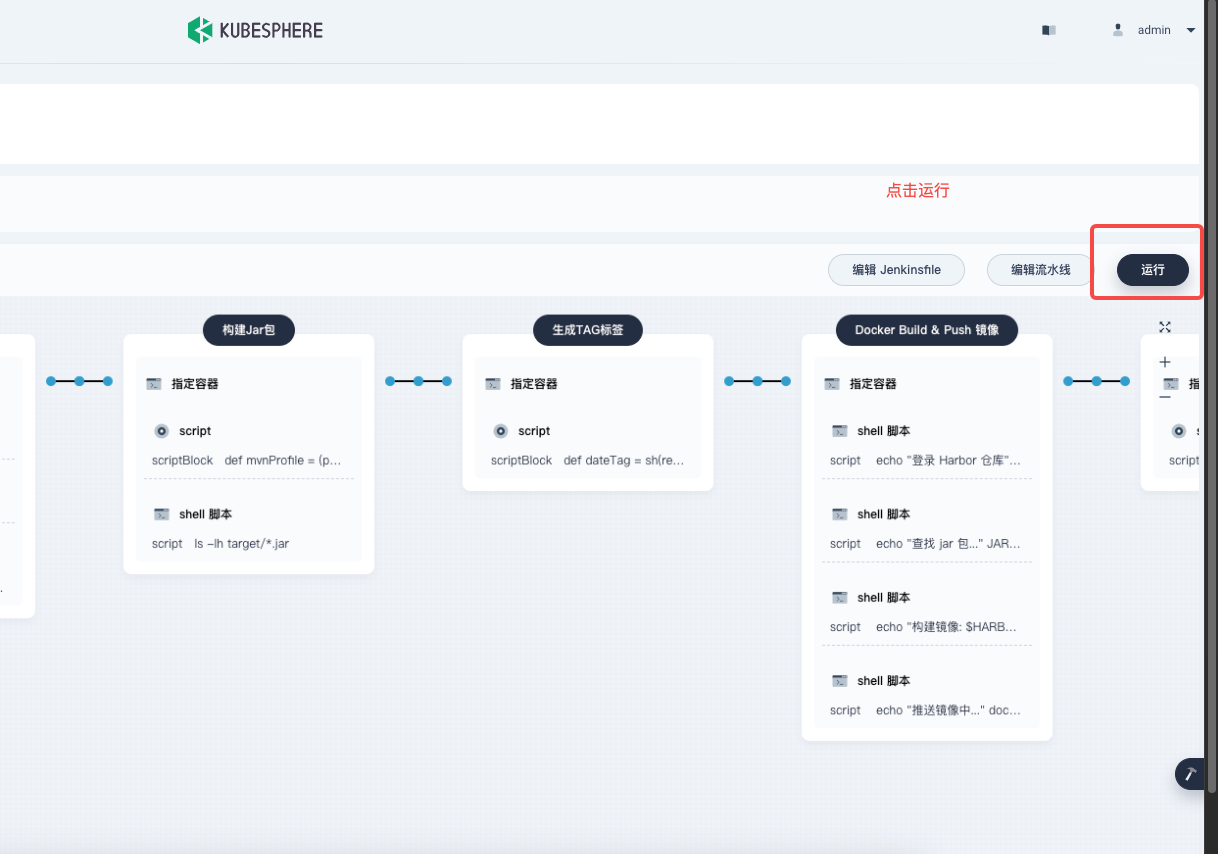Click the page vertical scrollbar
The width and height of the screenshot is (1218, 854).
pyautogui.click(x=1210, y=400)
